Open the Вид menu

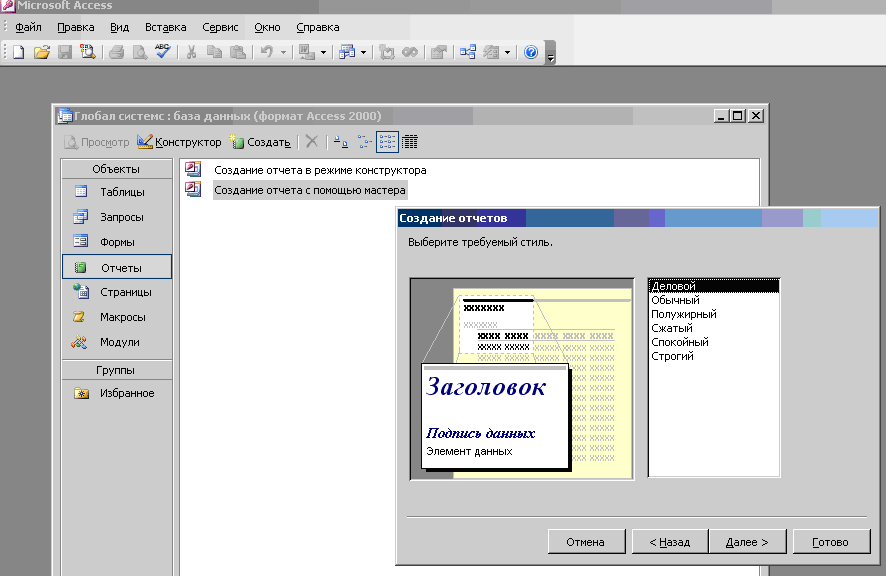click(x=119, y=27)
